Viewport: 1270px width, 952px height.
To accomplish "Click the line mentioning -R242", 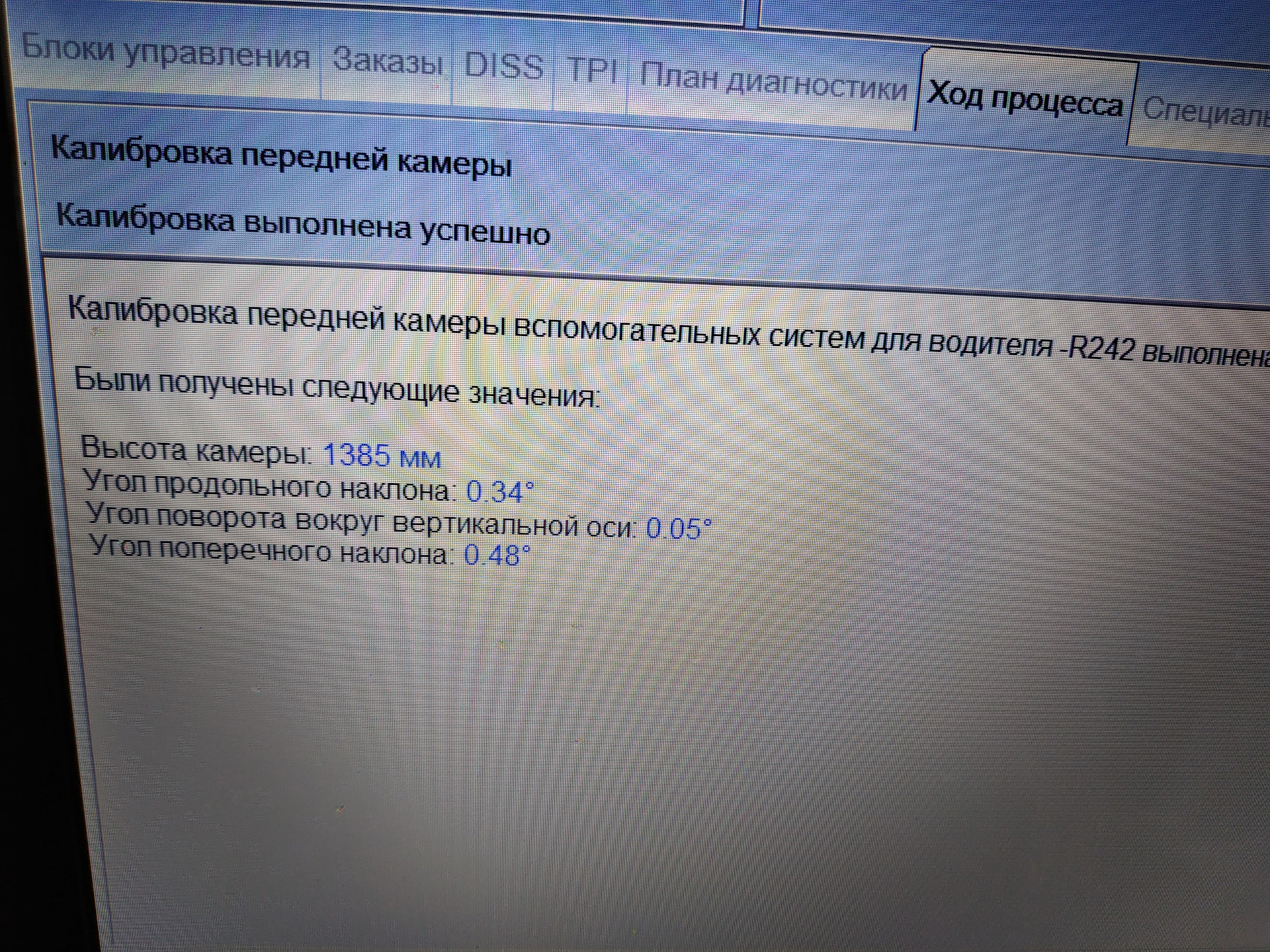I will point(668,331).
